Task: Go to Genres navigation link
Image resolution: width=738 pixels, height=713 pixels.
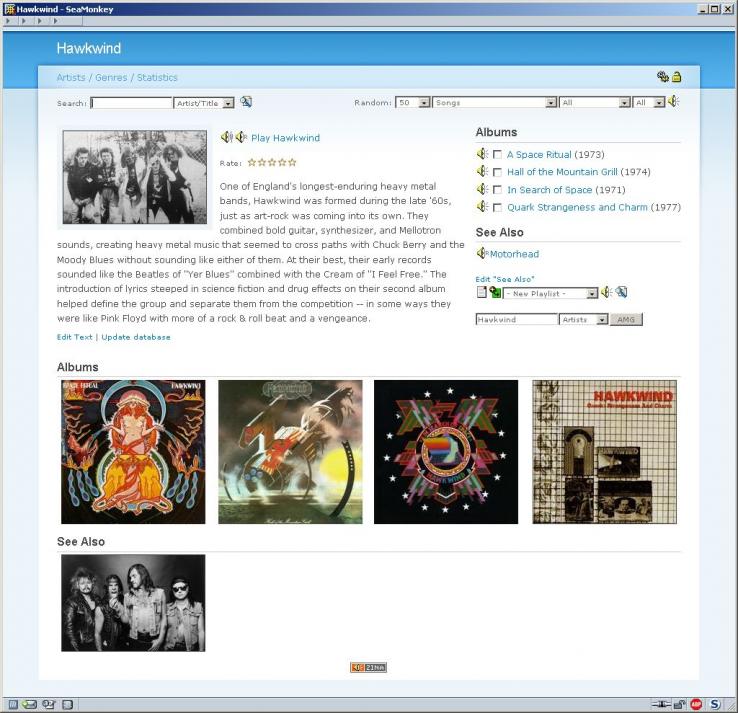Action: click(x=111, y=78)
